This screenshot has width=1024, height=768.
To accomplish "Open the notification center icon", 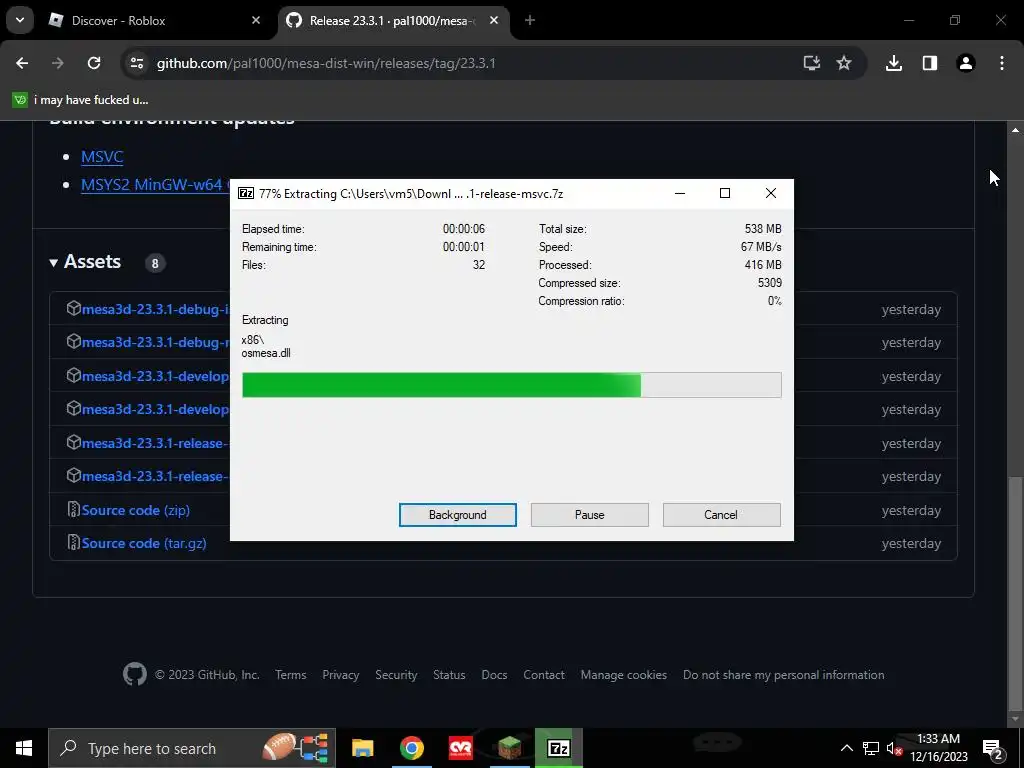I will click(x=993, y=749).
